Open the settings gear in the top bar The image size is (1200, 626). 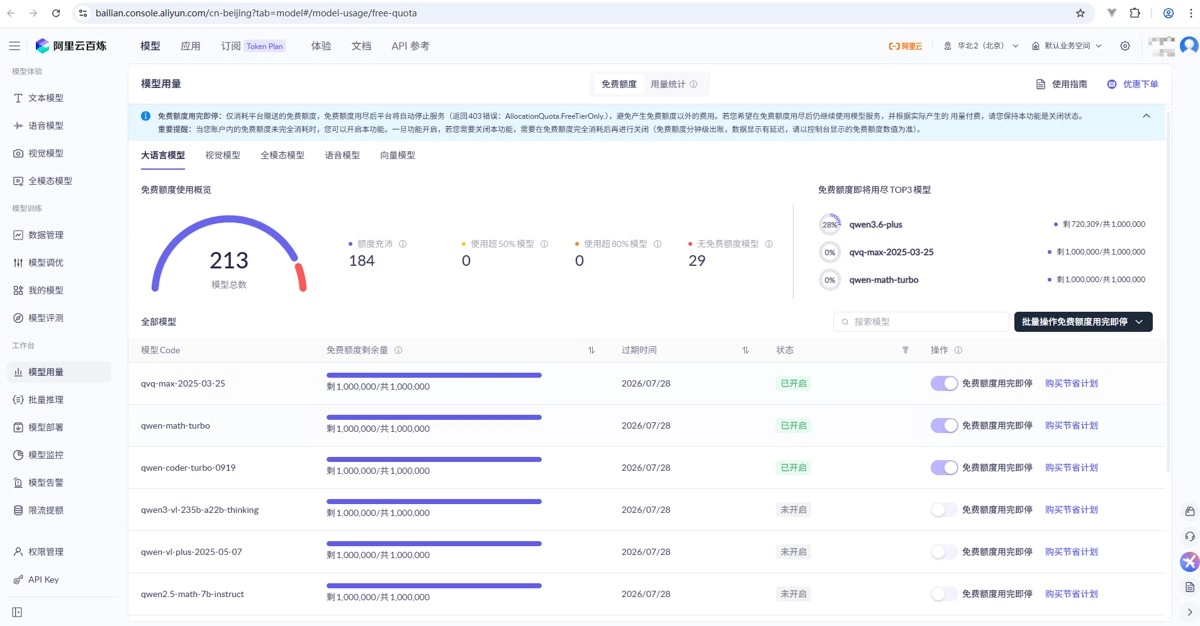coord(1125,46)
